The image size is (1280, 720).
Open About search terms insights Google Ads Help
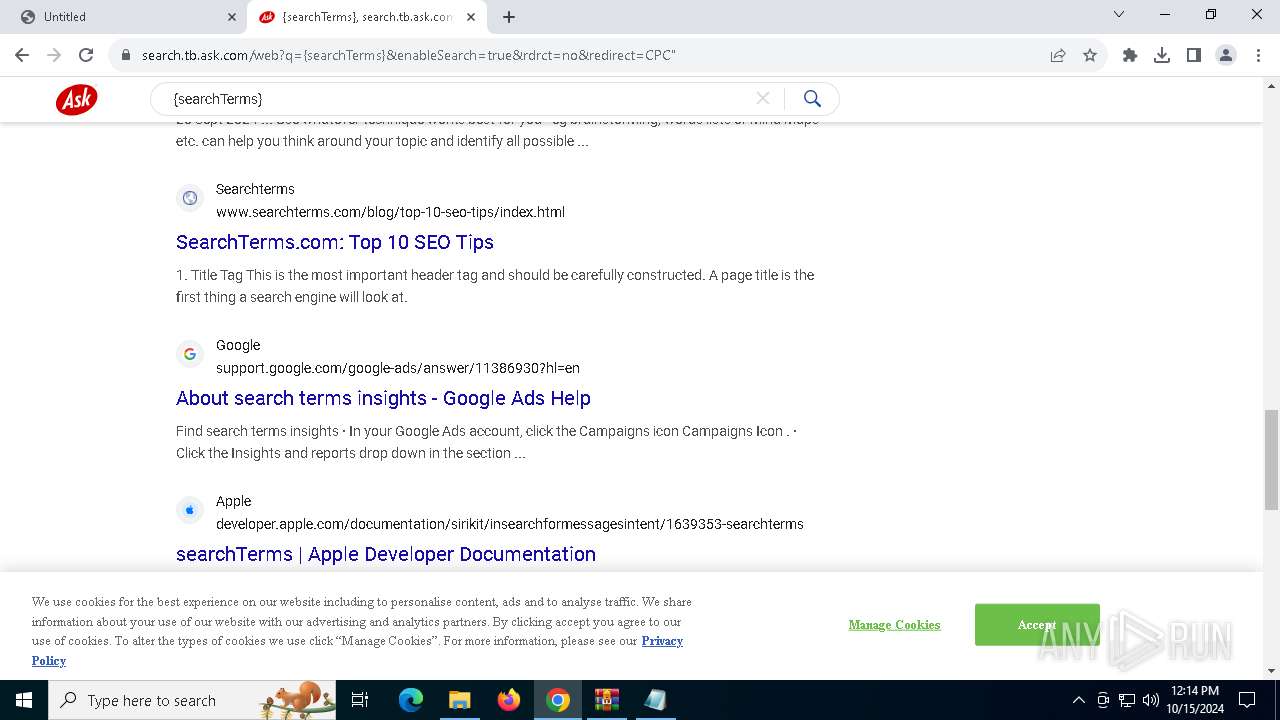click(x=383, y=398)
